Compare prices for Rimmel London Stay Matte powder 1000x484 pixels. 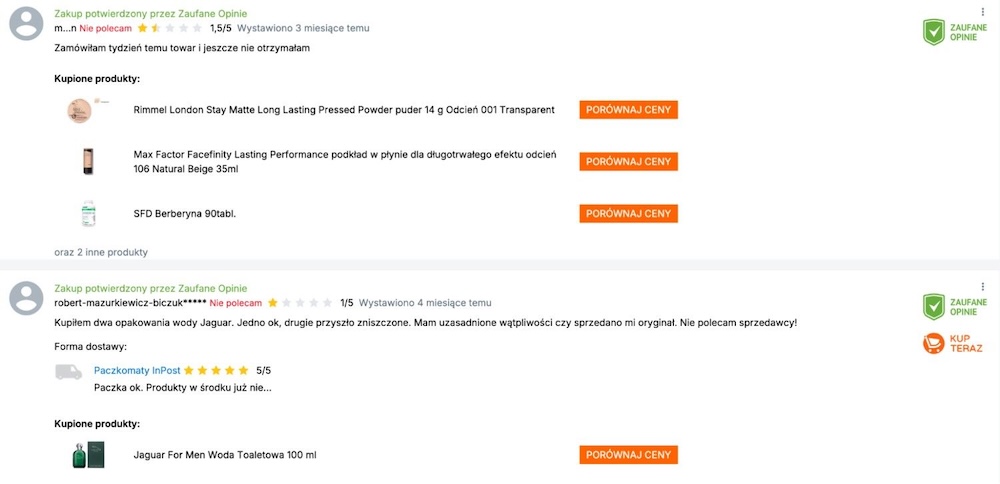tap(628, 110)
